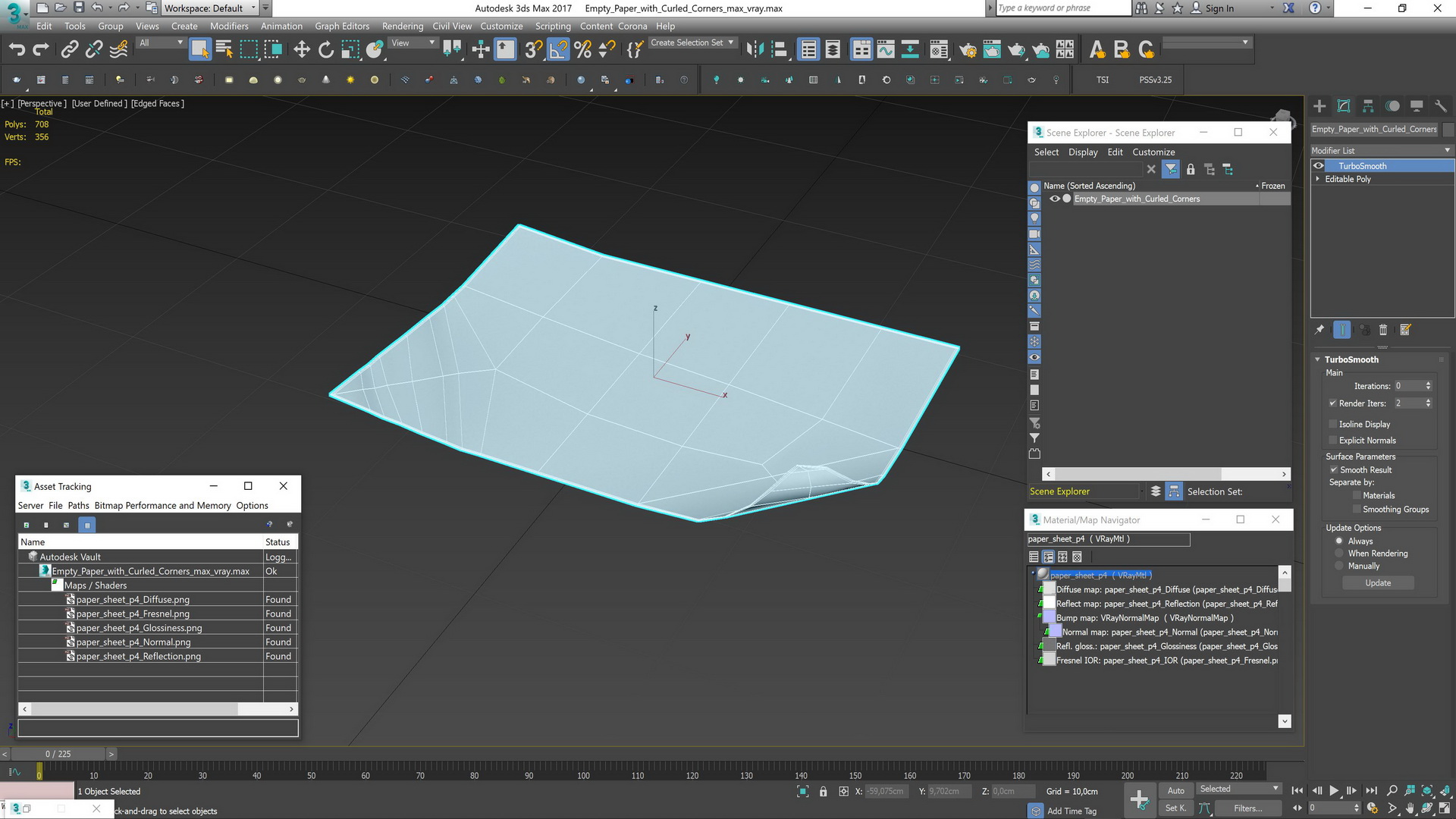Open the Graph Editors menu

tap(342, 26)
